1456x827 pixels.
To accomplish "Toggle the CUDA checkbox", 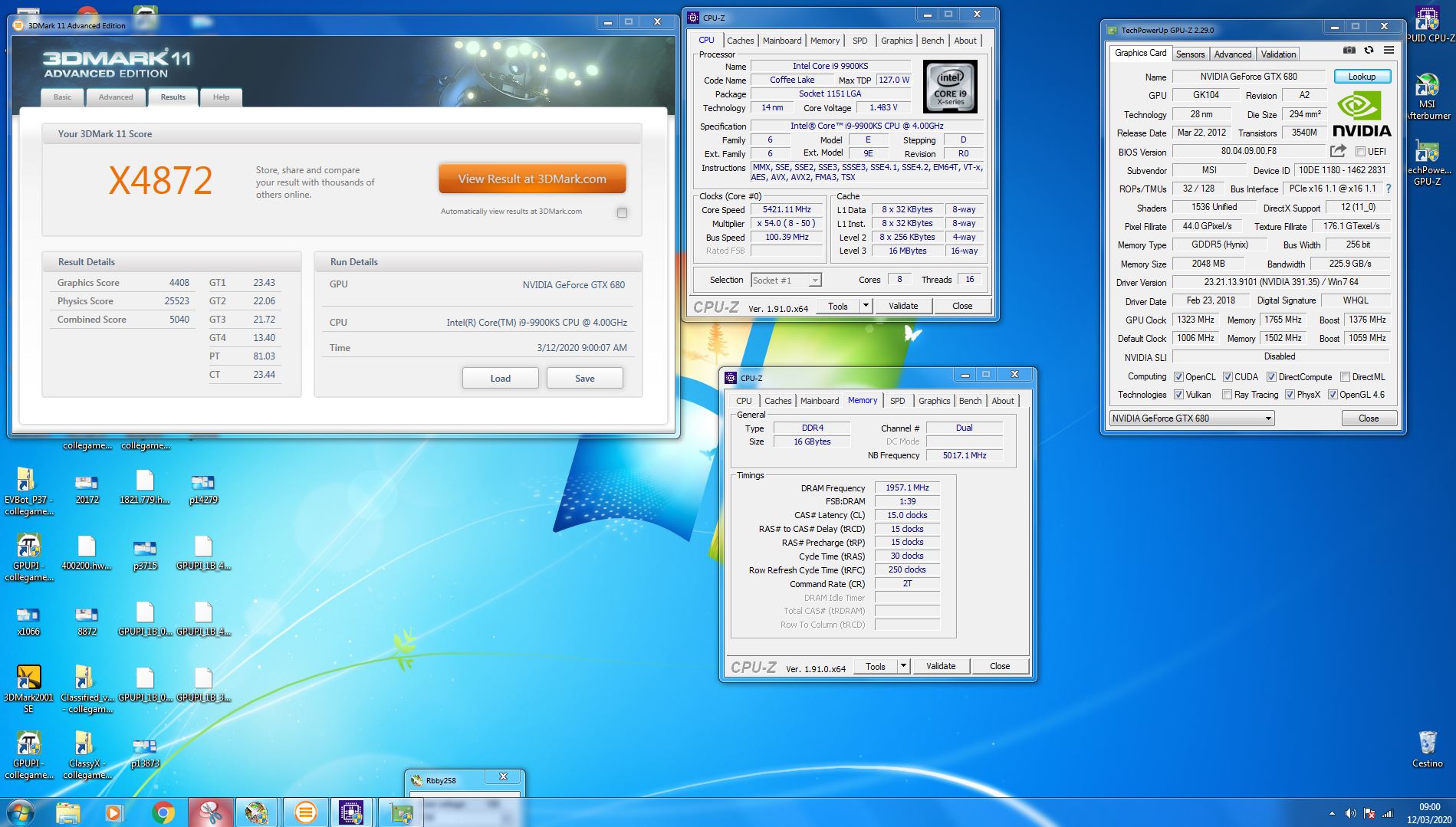I will [1228, 376].
